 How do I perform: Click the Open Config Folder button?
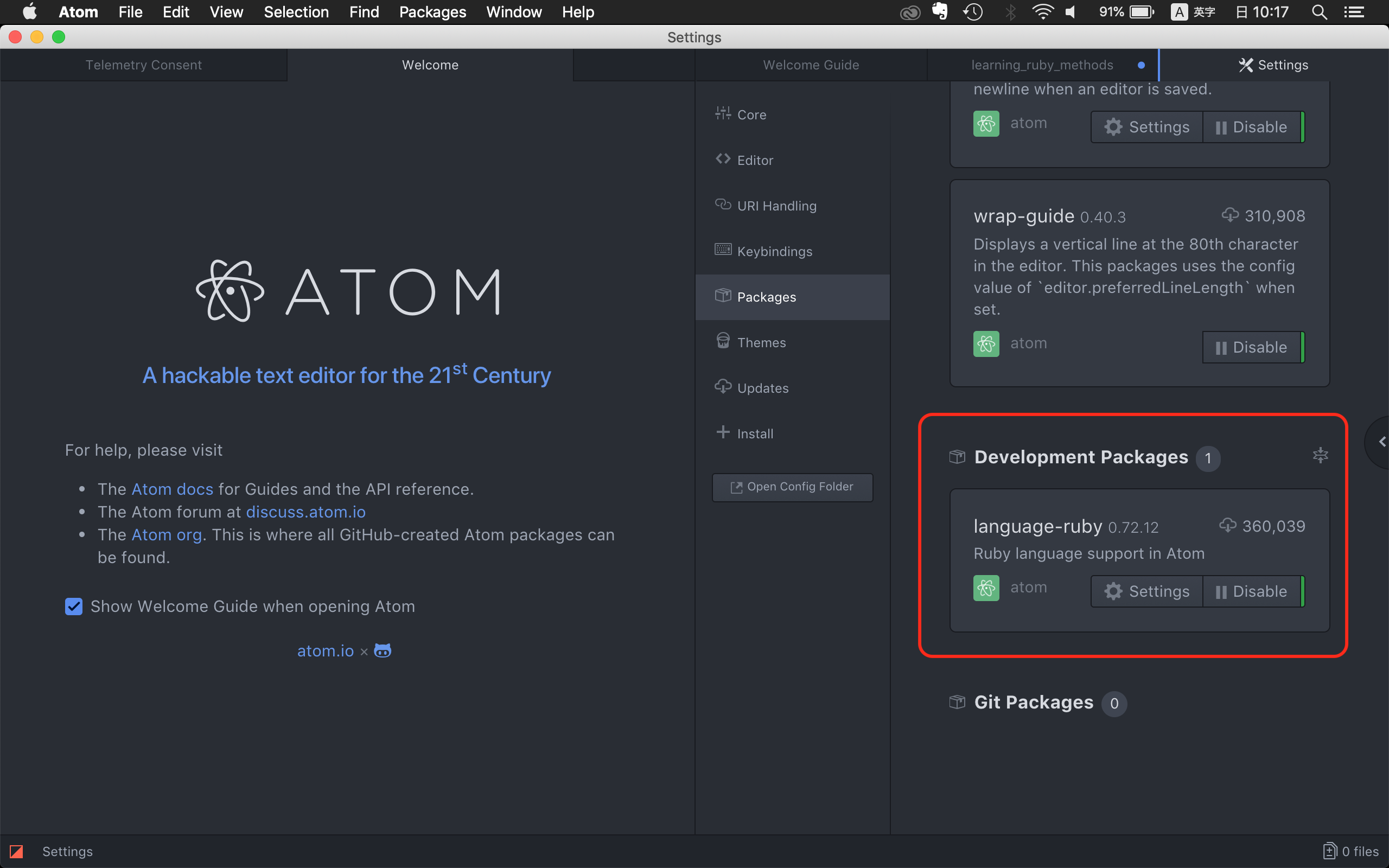tap(792, 487)
